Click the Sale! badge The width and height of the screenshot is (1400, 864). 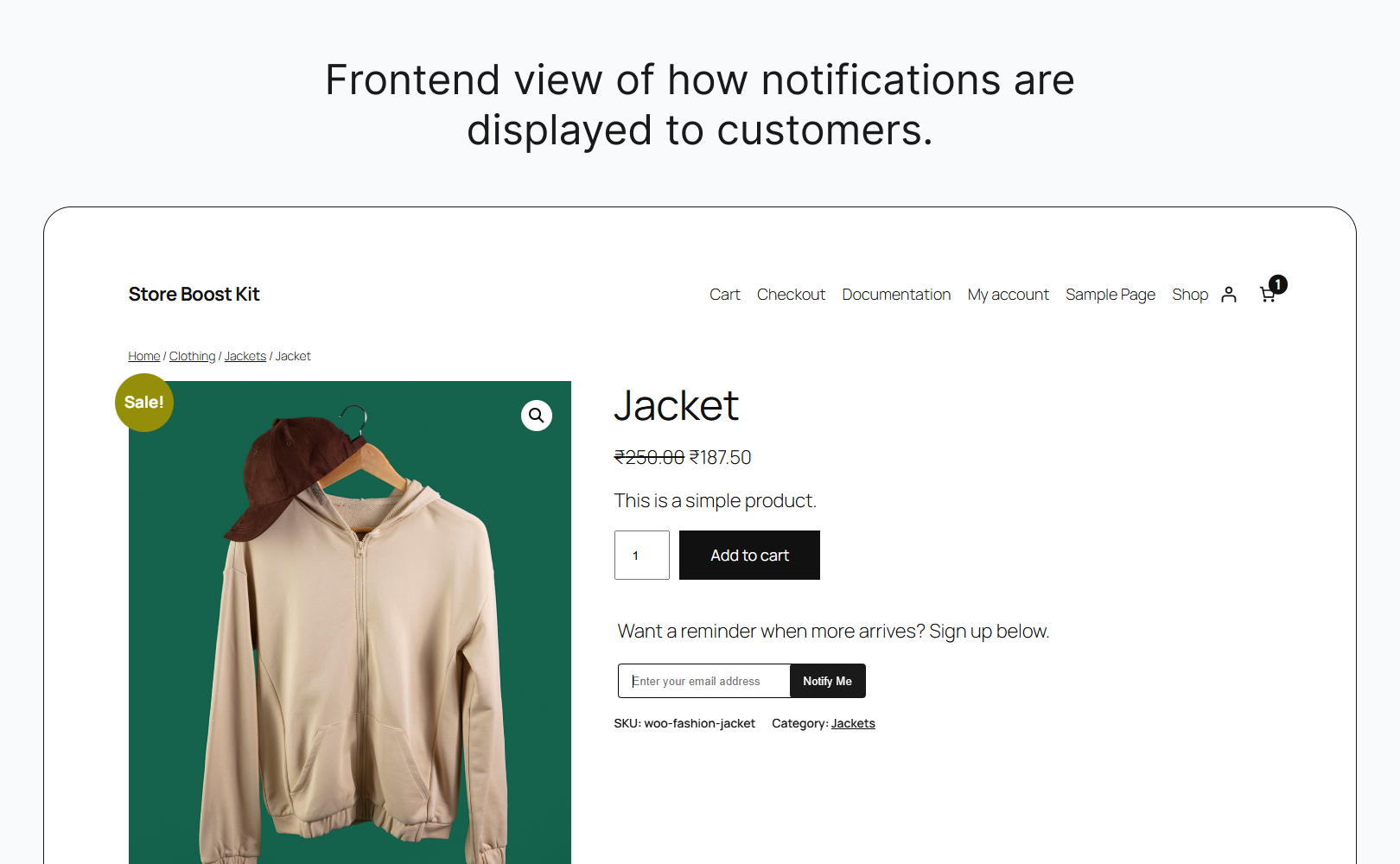pyautogui.click(x=144, y=403)
